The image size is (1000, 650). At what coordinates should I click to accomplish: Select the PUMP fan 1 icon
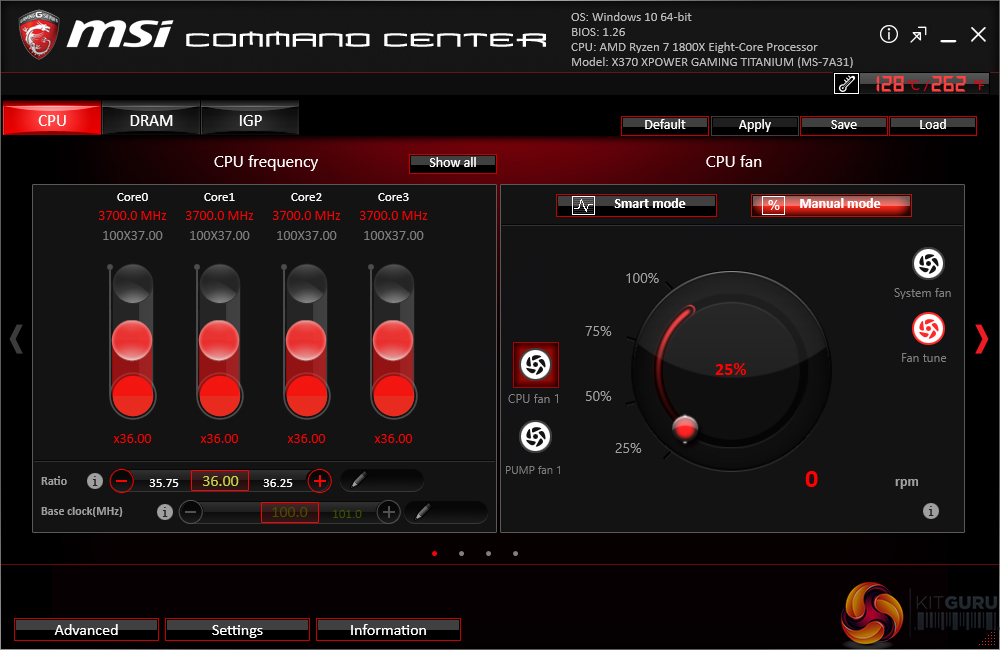pos(535,437)
